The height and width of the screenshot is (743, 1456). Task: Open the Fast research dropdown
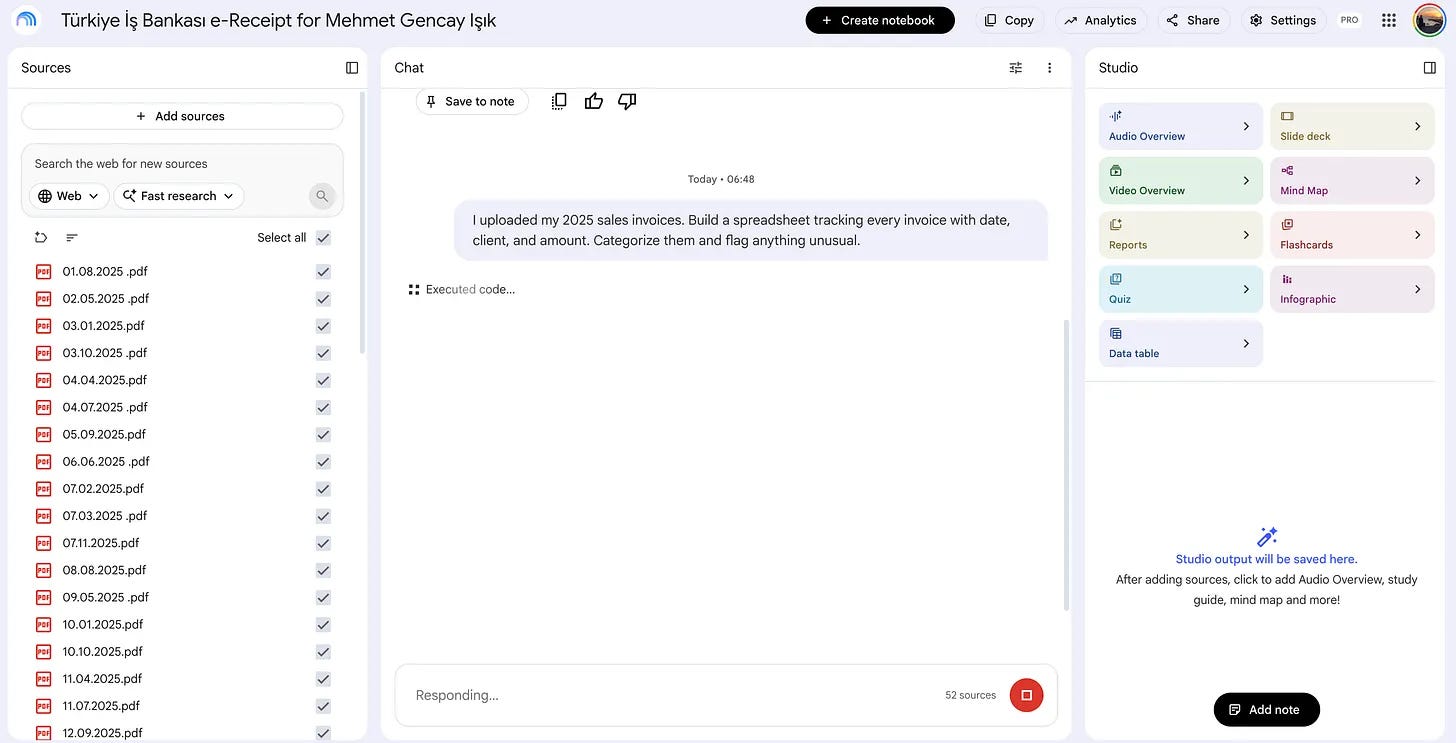point(178,196)
